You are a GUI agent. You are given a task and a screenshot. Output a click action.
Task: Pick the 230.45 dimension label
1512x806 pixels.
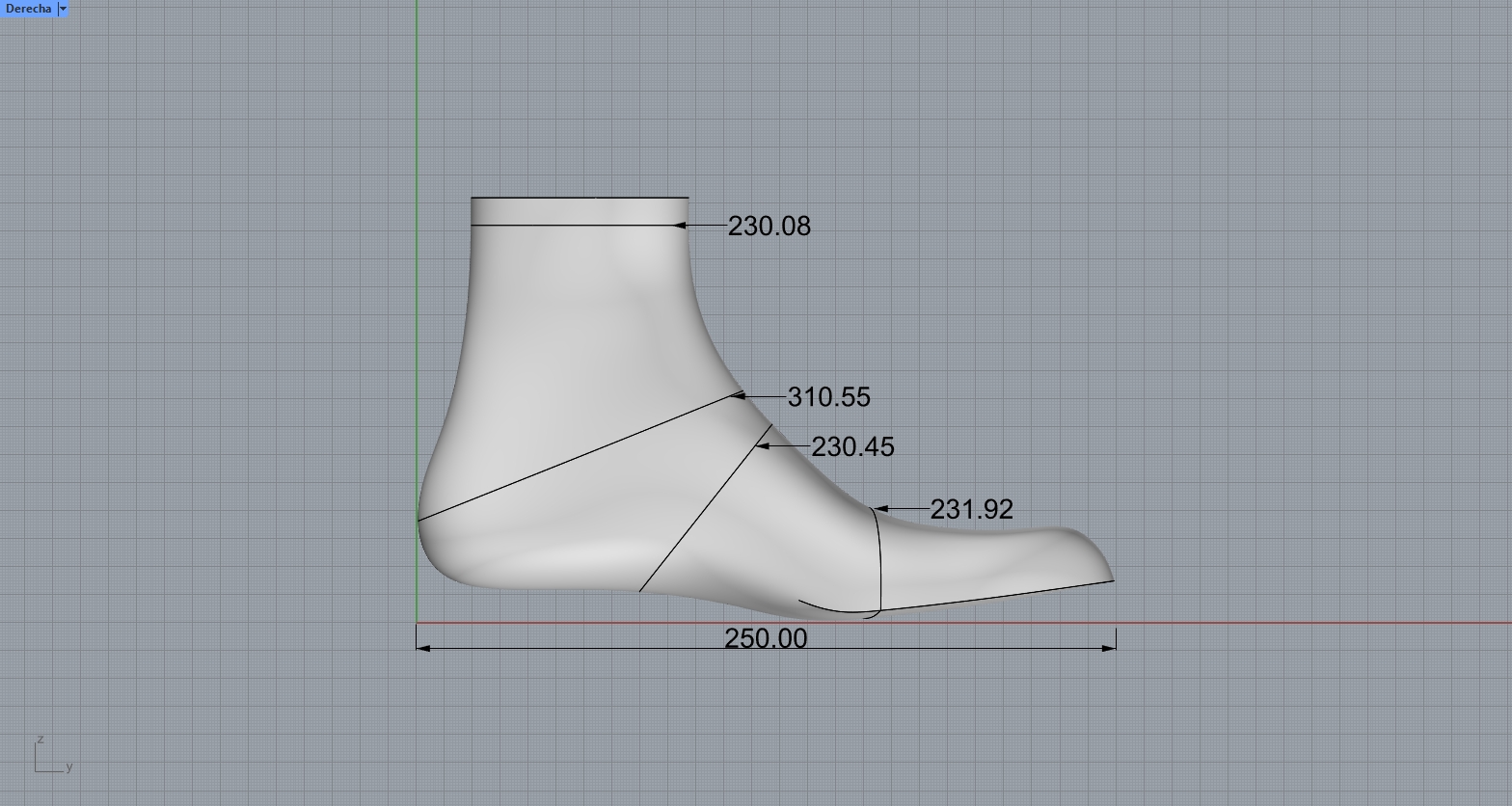point(852,447)
